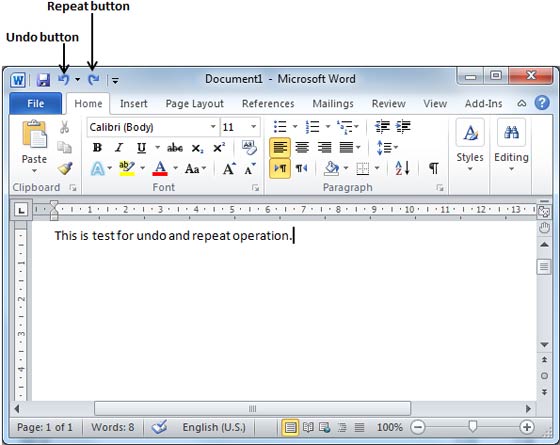Open Word Help question mark icon

click(542, 103)
